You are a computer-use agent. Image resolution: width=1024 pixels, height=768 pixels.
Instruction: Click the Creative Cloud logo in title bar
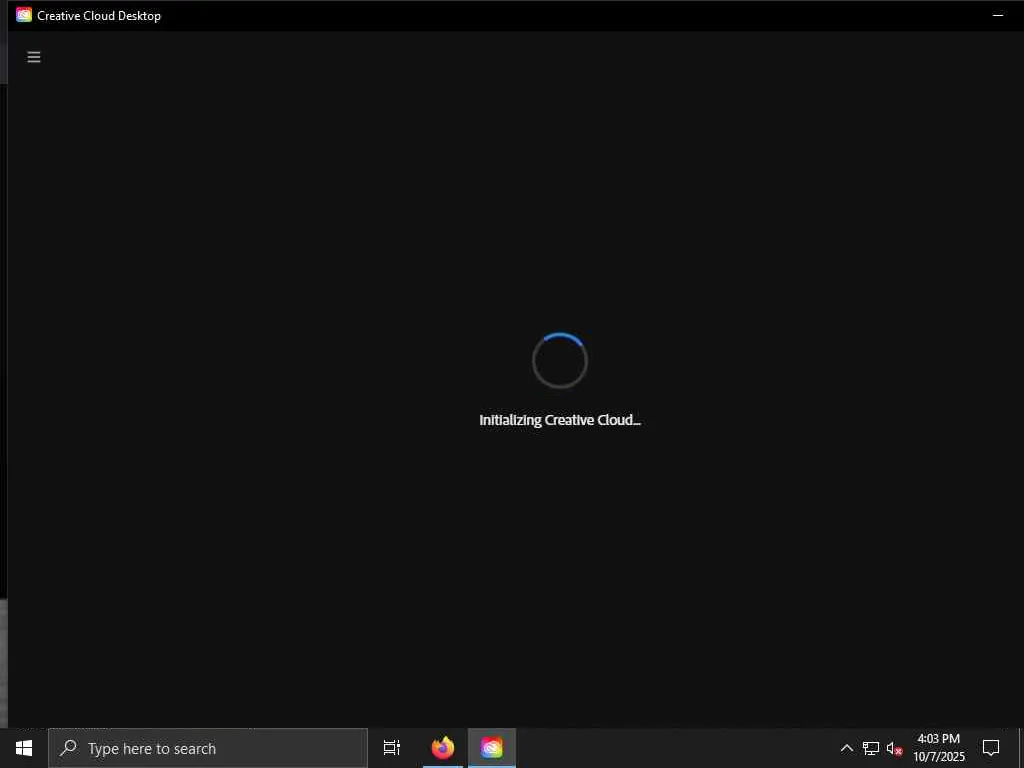(24, 15)
